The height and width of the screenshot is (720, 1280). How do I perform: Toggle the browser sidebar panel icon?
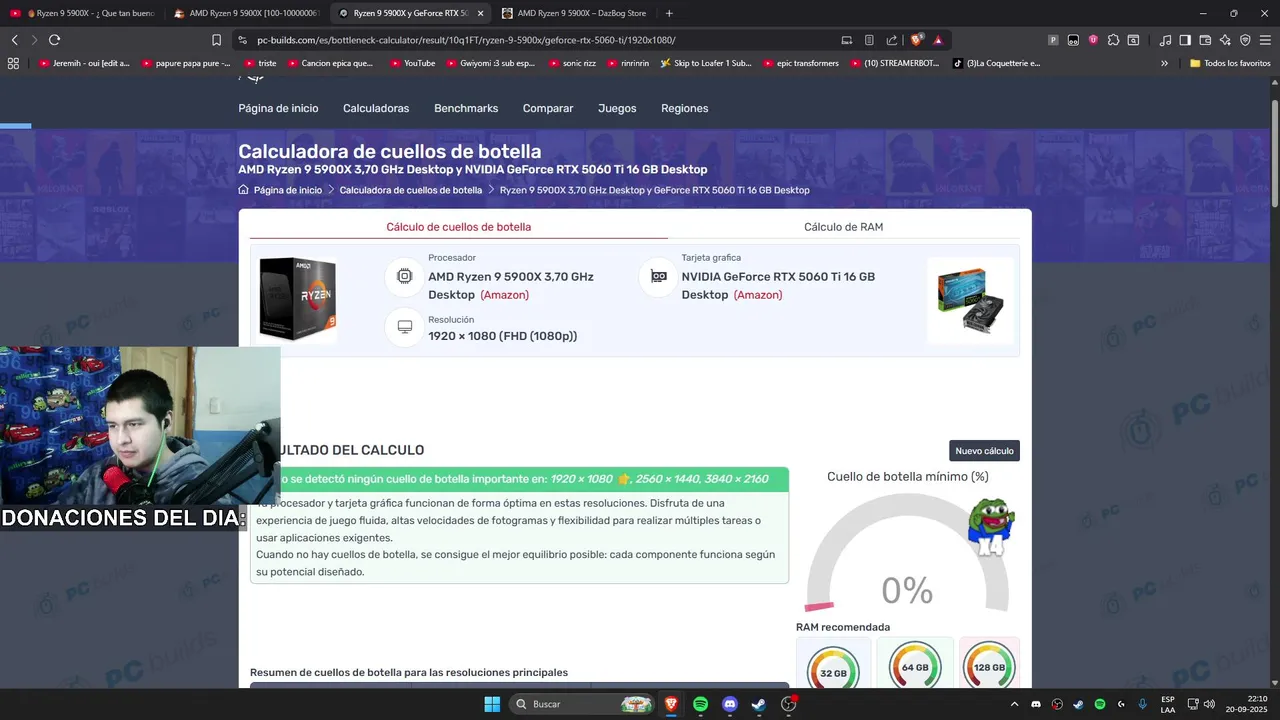(x=1185, y=40)
